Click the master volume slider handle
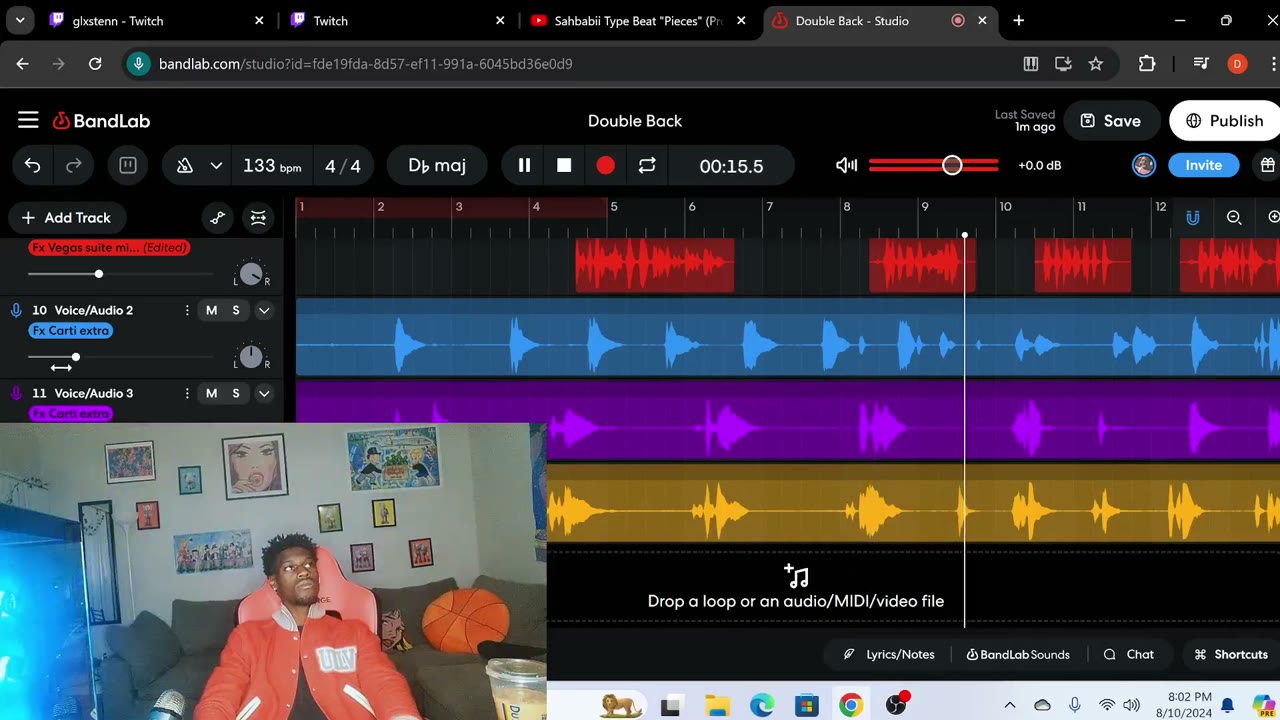This screenshot has width=1280, height=720. click(952, 165)
